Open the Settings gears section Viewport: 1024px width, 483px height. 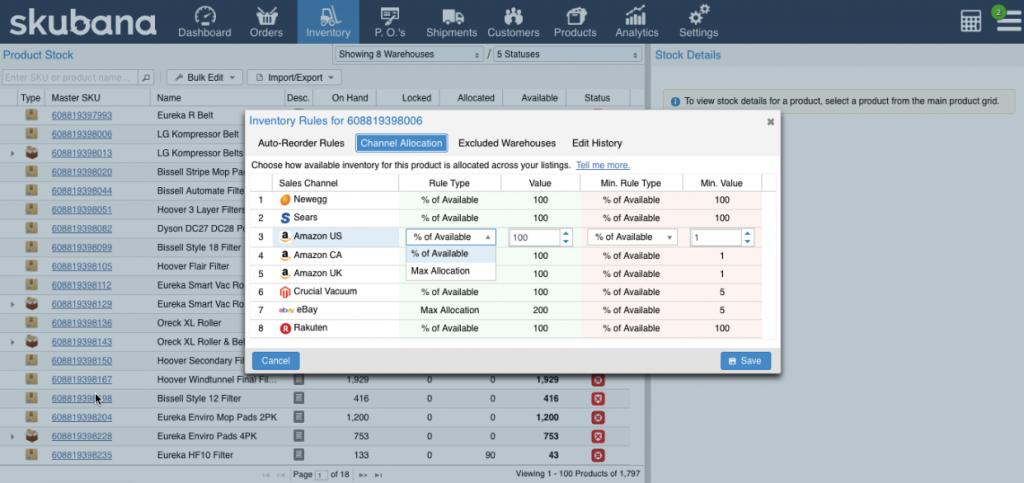pyautogui.click(x=699, y=22)
